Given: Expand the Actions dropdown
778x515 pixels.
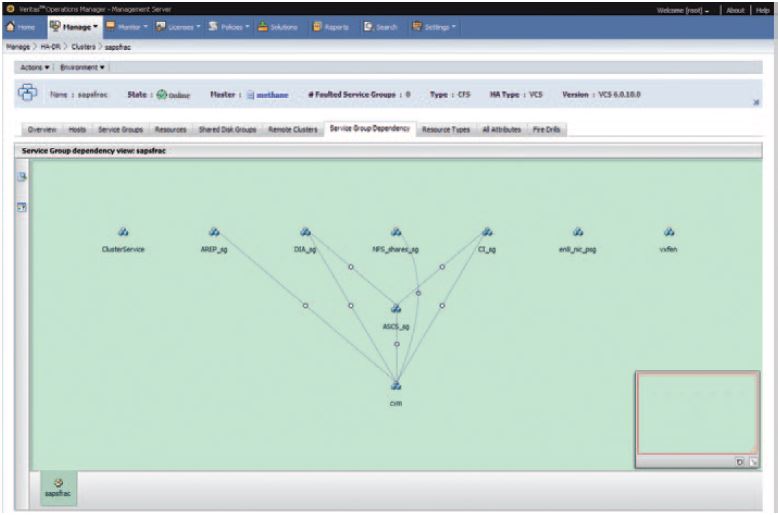Looking at the screenshot, I should point(35,67).
